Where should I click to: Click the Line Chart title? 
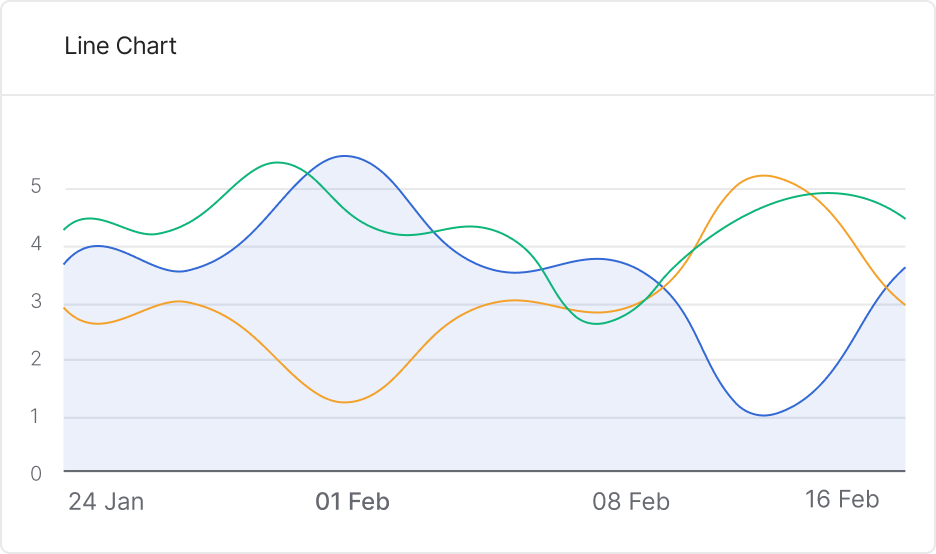click(120, 46)
